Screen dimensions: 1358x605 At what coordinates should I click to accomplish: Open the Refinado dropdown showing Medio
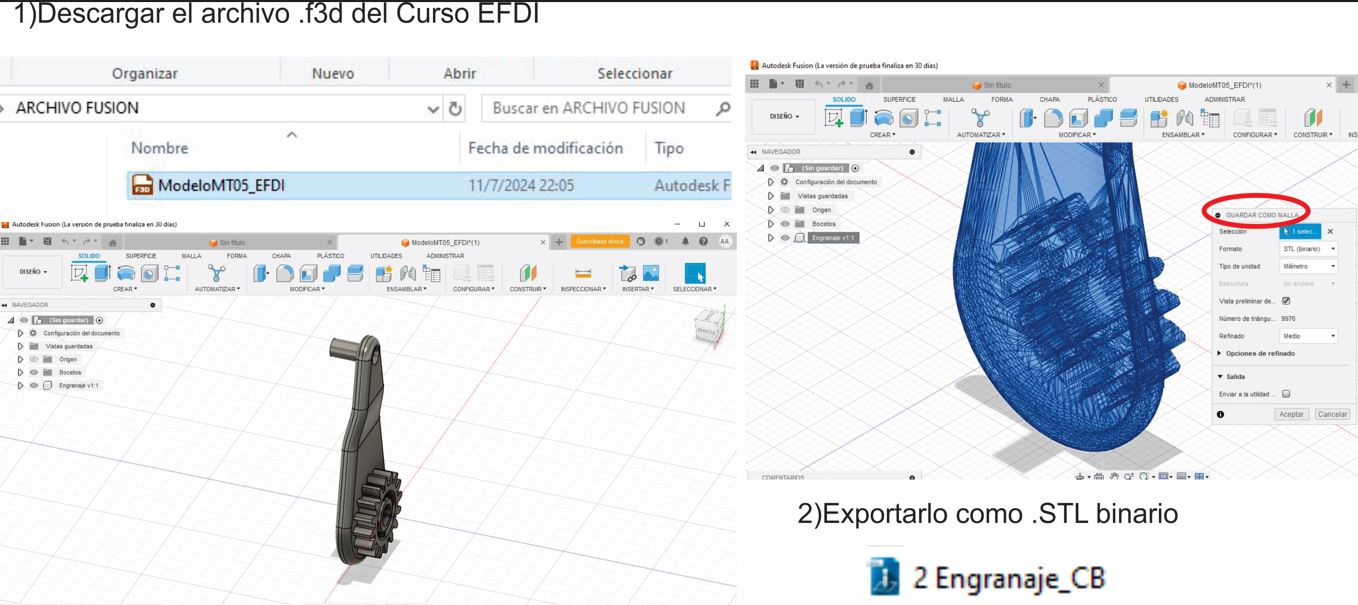[x=1309, y=336]
